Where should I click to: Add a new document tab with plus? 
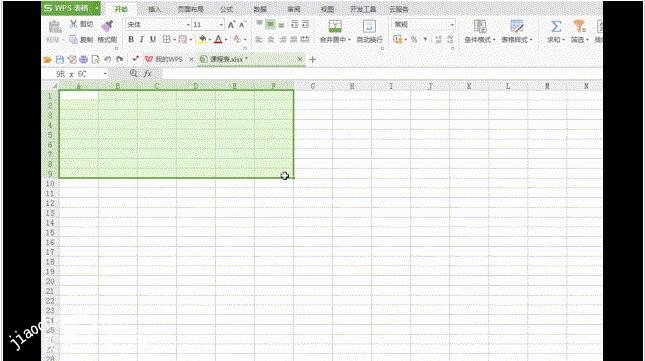pyautogui.click(x=313, y=60)
